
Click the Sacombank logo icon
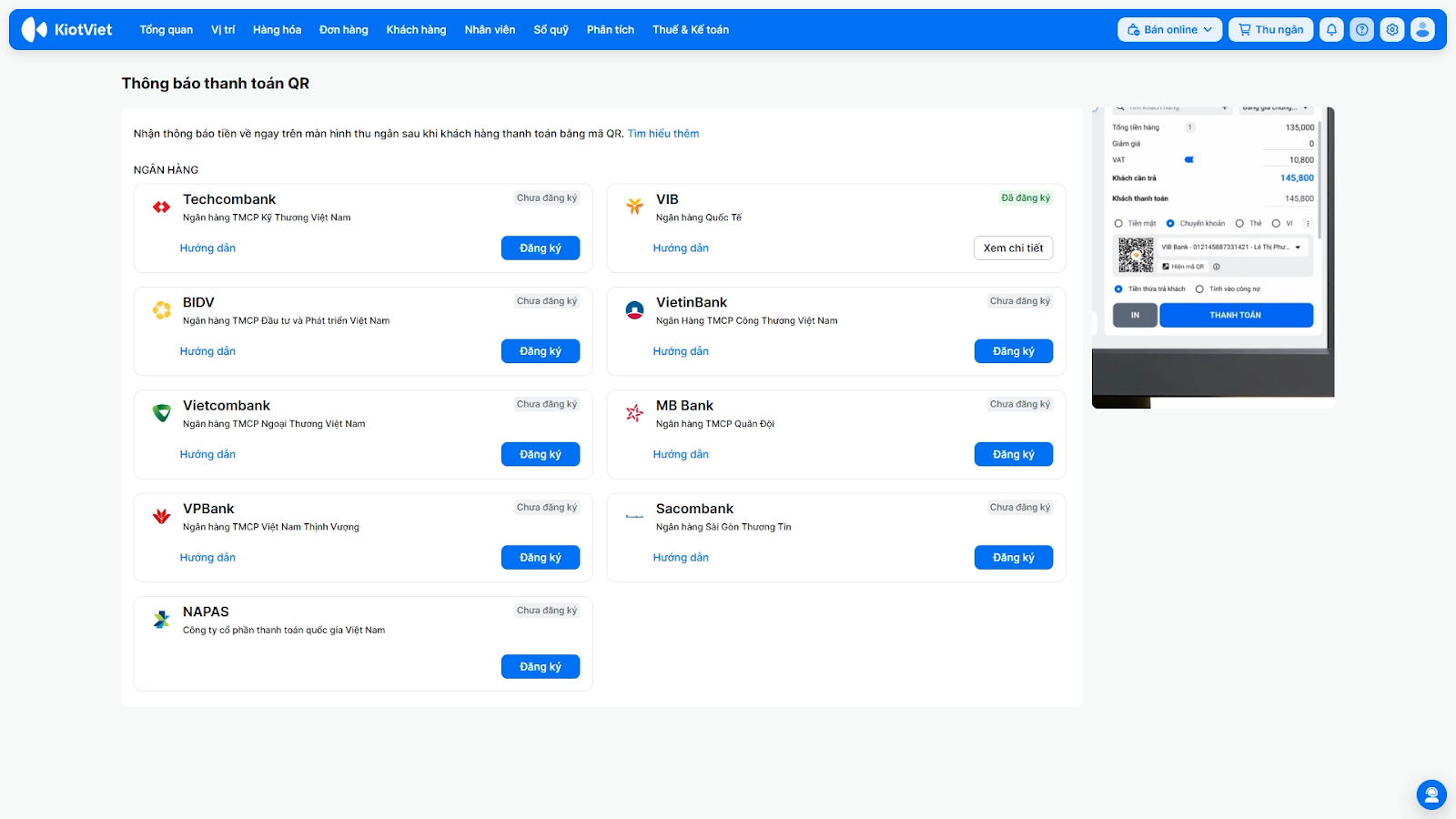pos(634,517)
